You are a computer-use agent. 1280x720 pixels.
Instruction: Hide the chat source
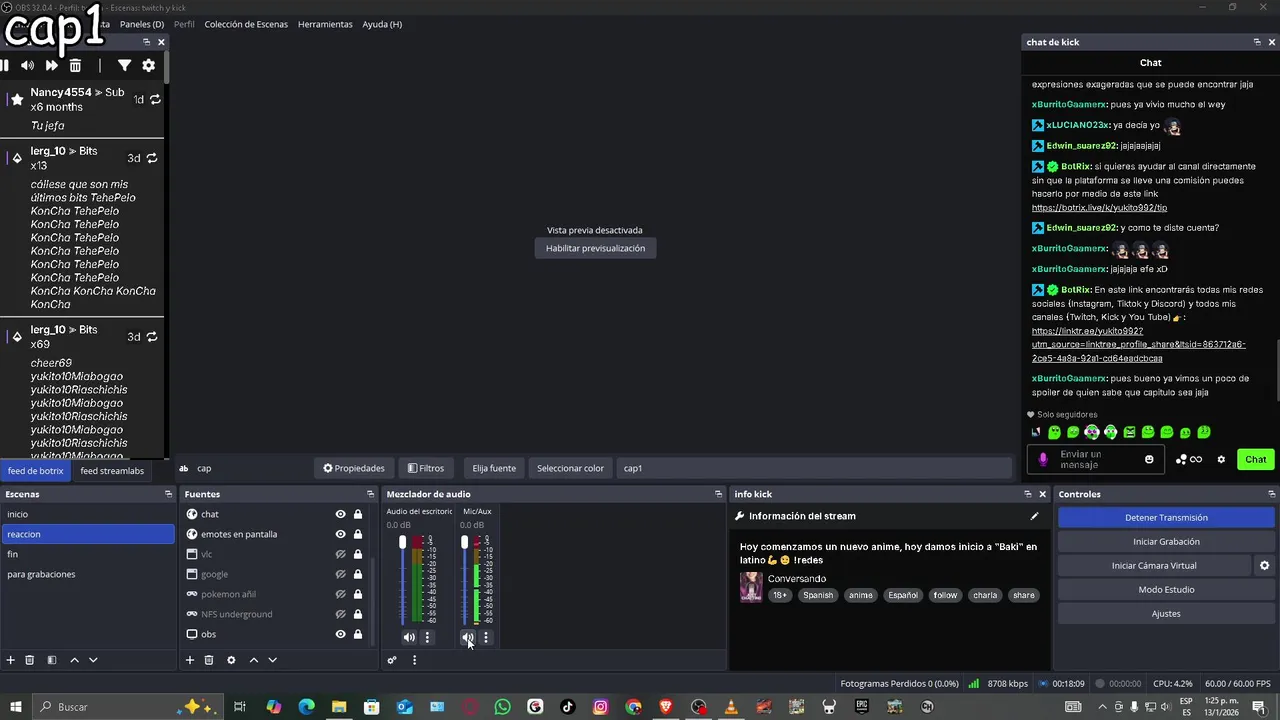[340, 514]
